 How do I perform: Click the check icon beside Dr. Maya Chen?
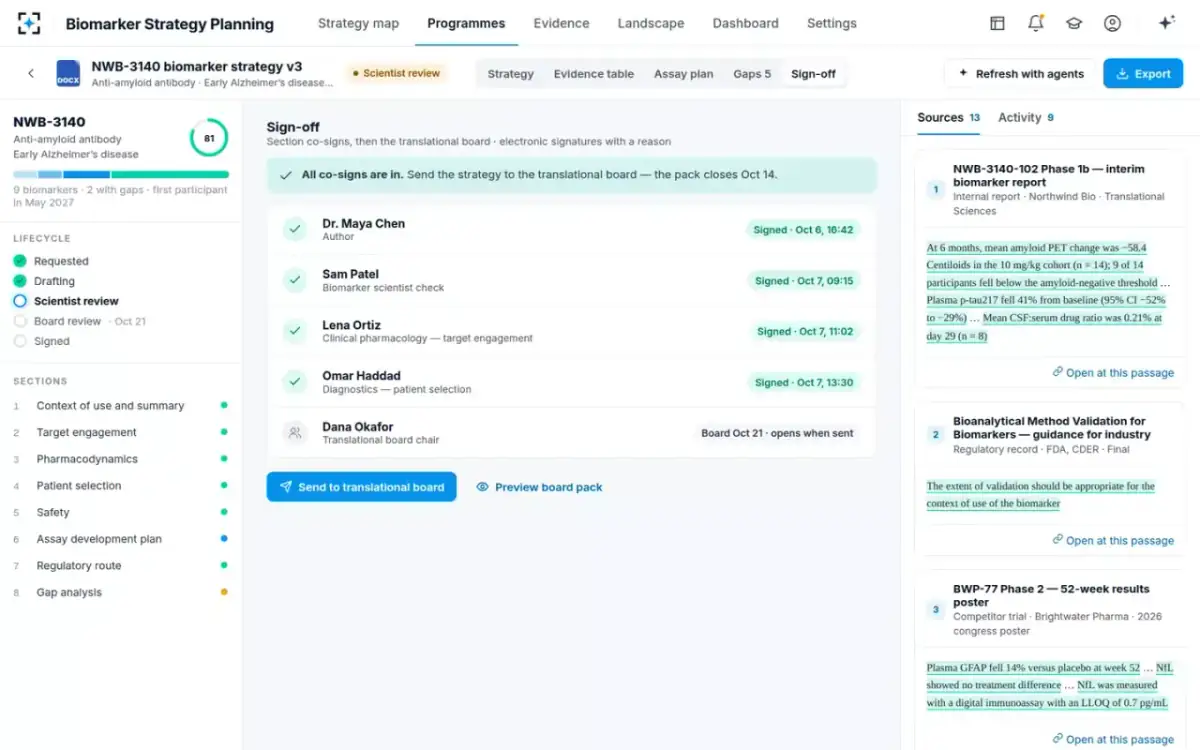click(x=295, y=230)
